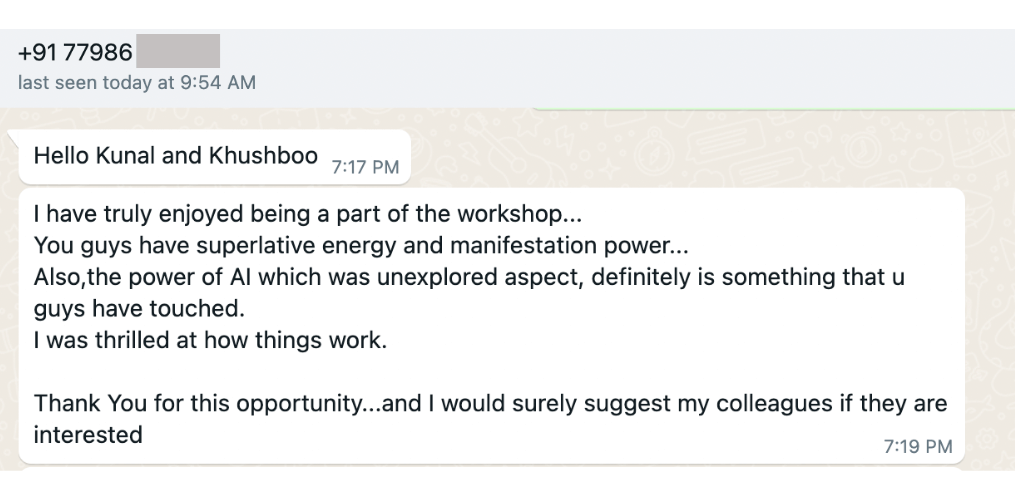The width and height of the screenshot is (1015, 500).
Task: Click the "Thank You for this opportunity" line
Action: tap(490, 404)
